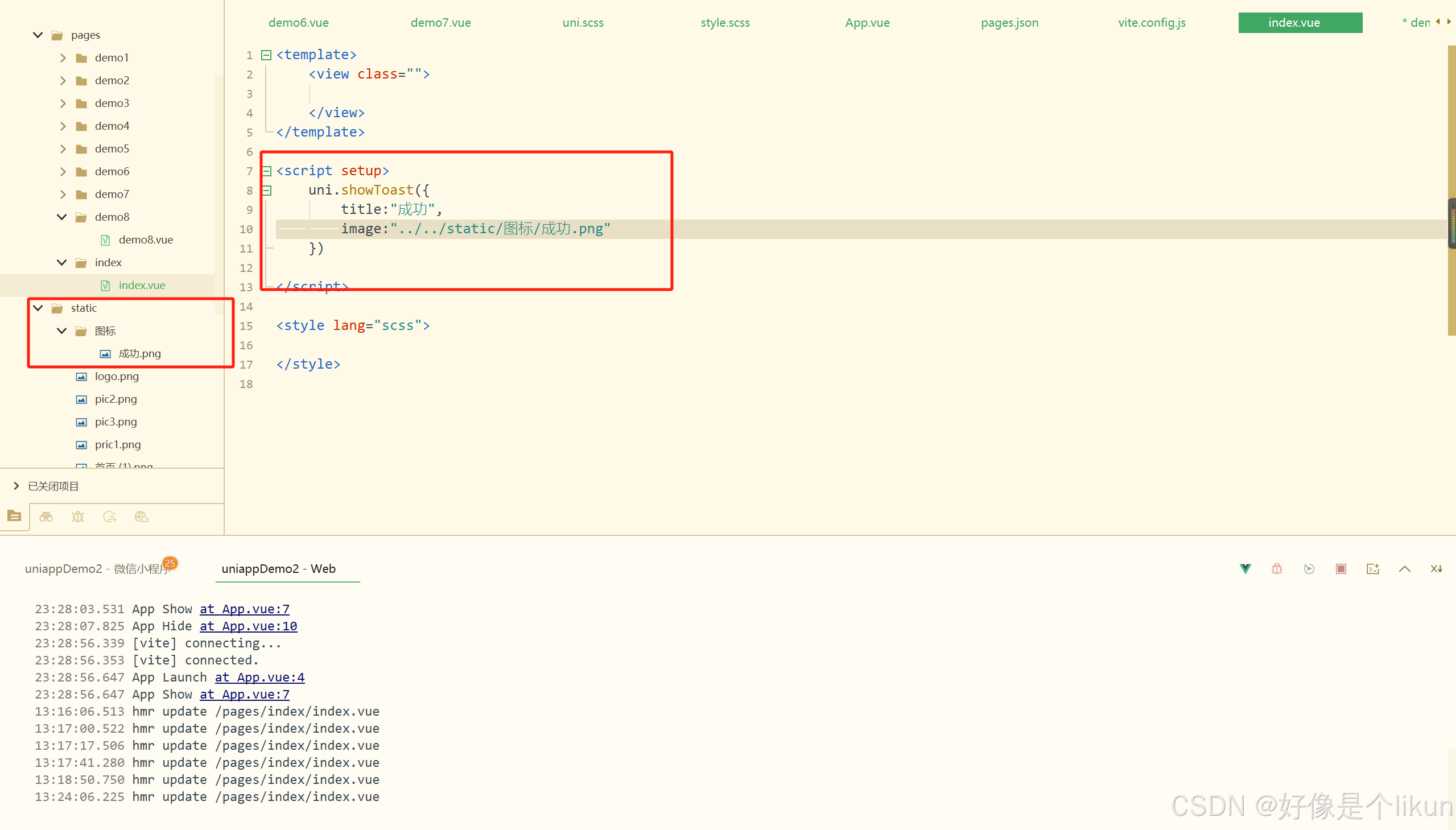Screen dimensions: 1456x830
Task: Click the editor vertical scrollbar thumb
Action: [1451, 191]
